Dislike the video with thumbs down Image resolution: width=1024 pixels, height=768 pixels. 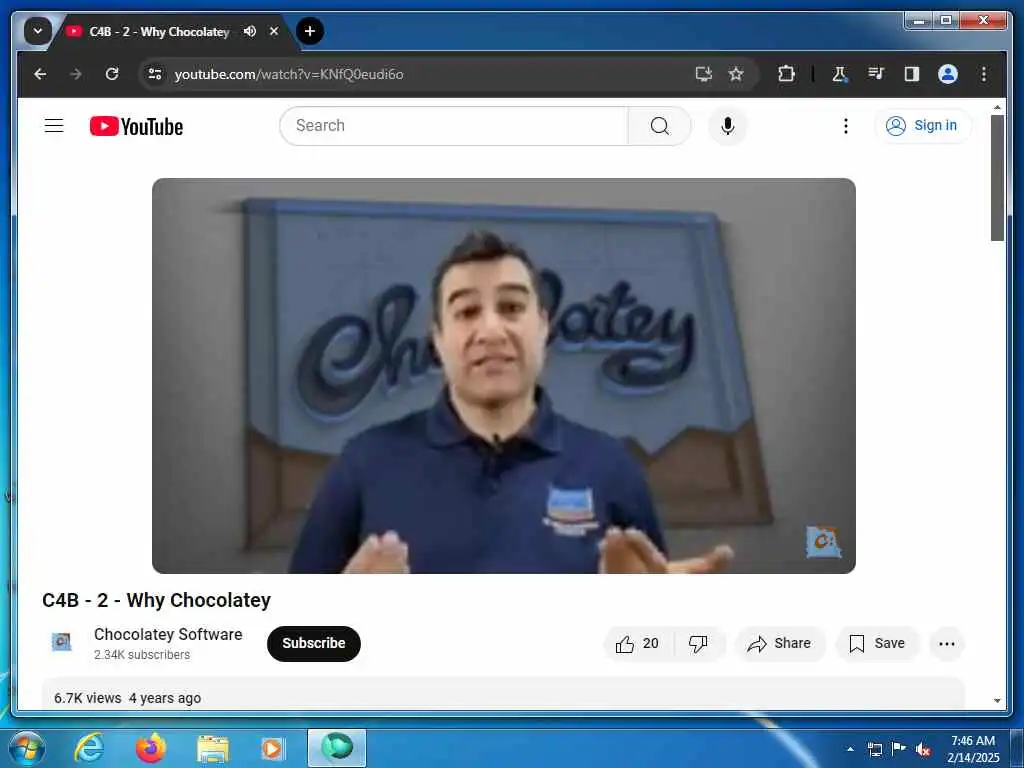pyautogui.click(x=699, y=643)
